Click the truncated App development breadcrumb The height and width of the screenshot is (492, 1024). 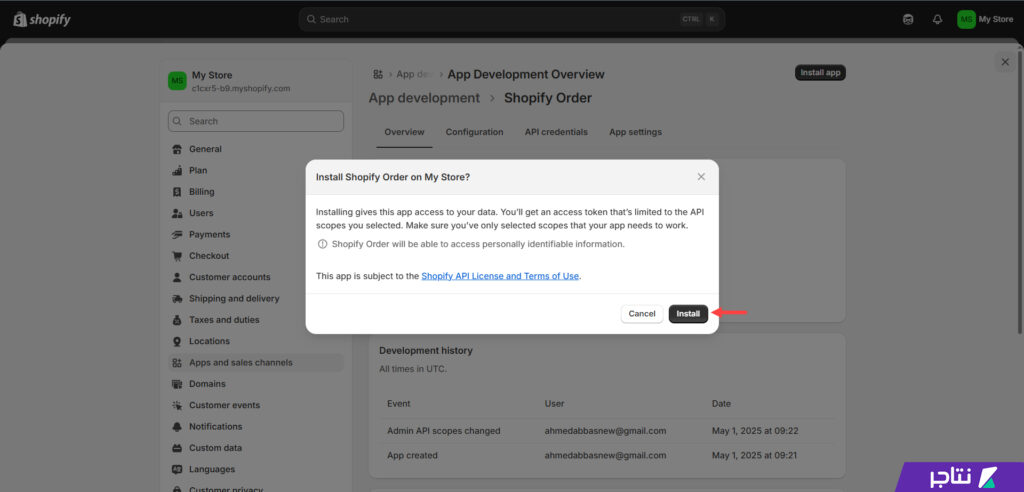415,74
